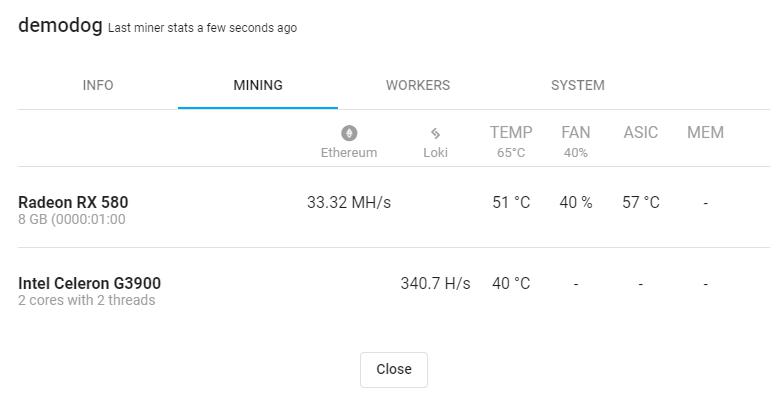783x398 pixels.
Task: Click the 57 °C ASIC temperature
Action: (x=641, y=202)
